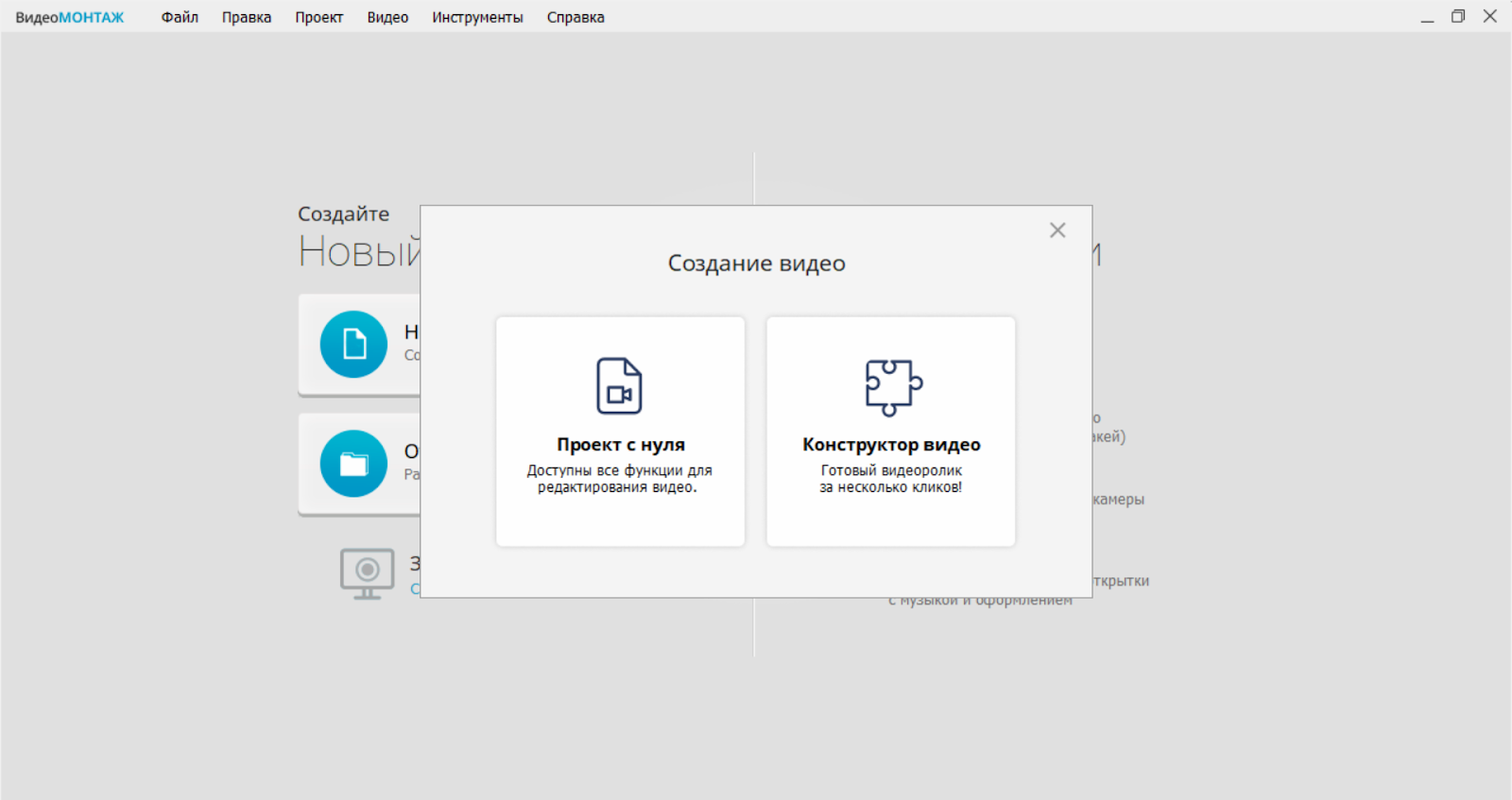1512x800 pixels.
Task: Select the Проект с нуля title
Action: [621, 445]
